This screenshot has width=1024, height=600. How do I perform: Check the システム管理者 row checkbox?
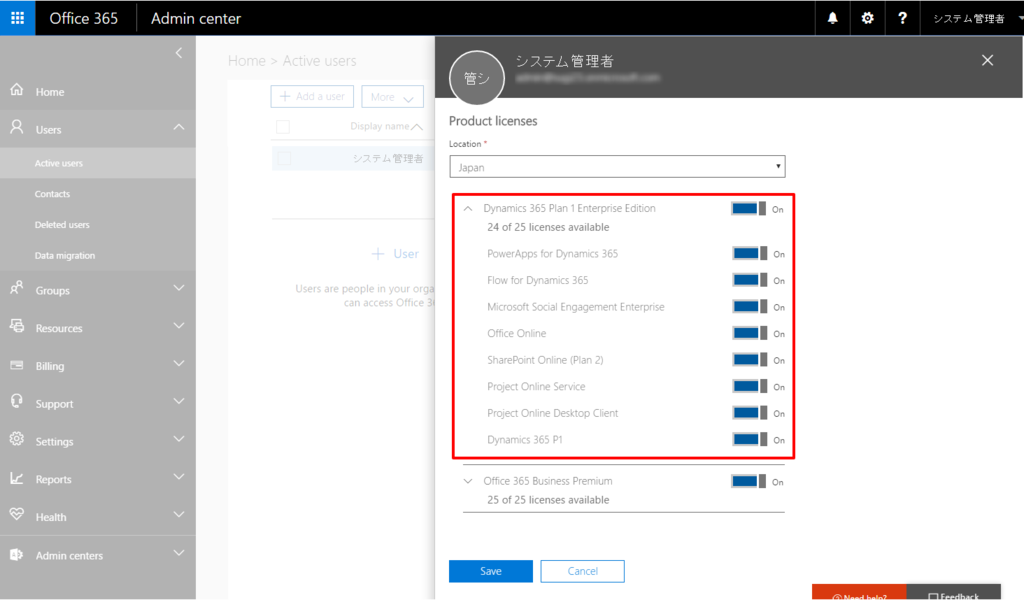pyautogui.click(x=284, y=158)
